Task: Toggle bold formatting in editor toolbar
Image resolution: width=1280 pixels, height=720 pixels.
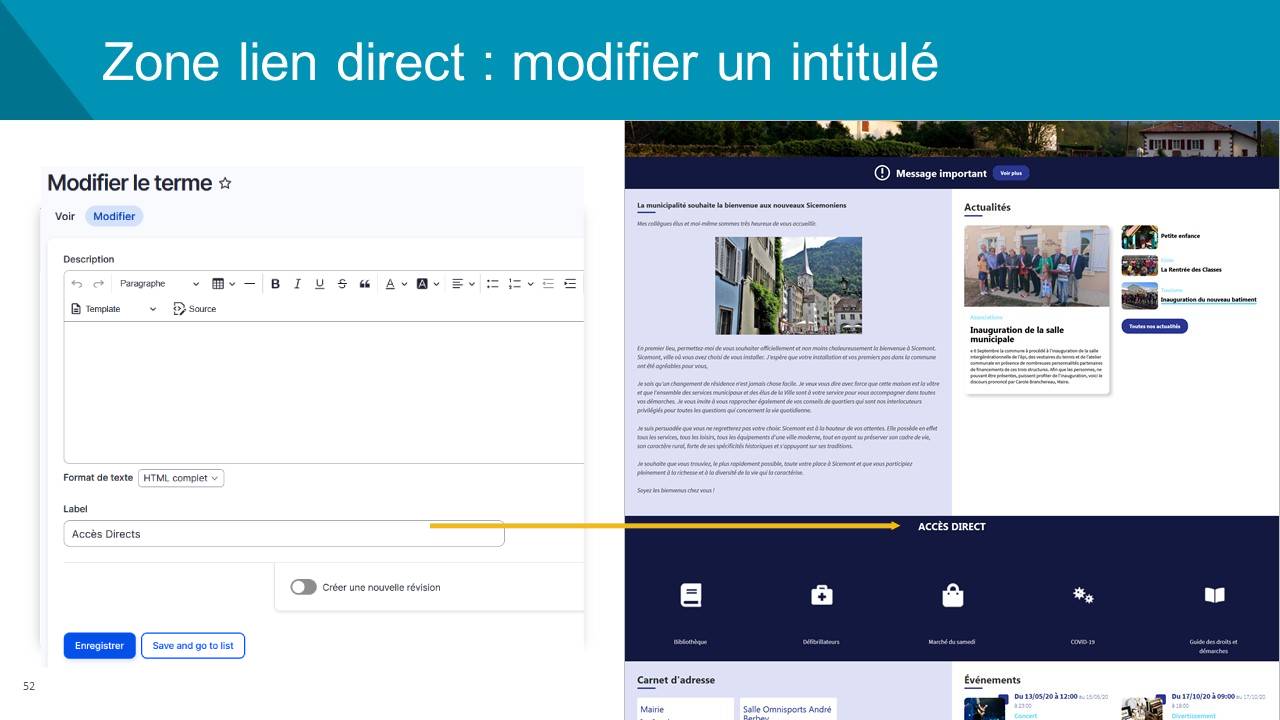Action: tap(275, 284)
